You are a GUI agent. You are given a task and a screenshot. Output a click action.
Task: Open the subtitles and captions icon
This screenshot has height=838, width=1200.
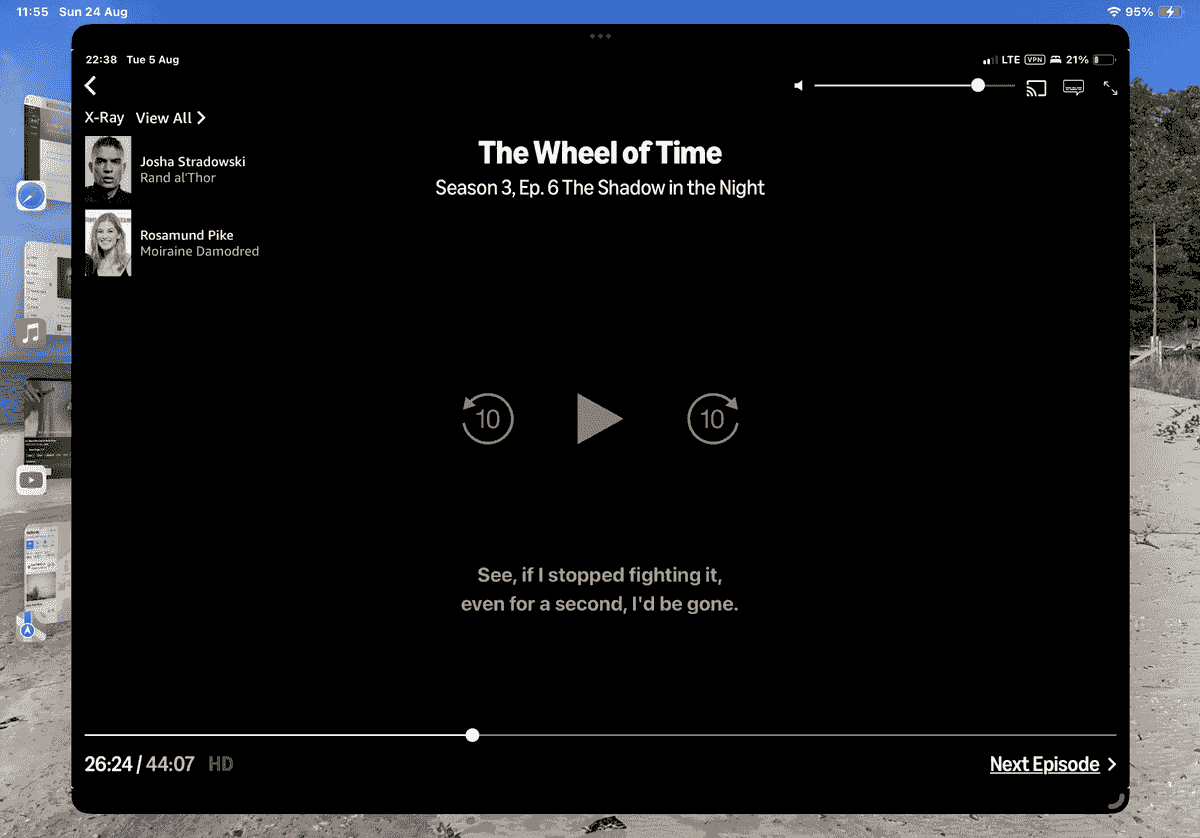1074,88
